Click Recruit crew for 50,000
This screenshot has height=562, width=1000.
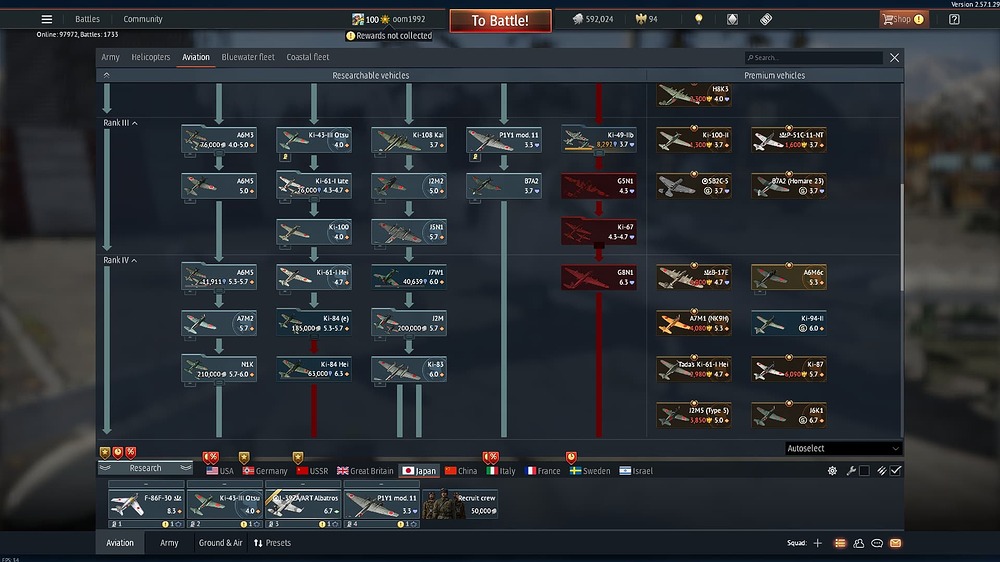[x=460, y=505]
